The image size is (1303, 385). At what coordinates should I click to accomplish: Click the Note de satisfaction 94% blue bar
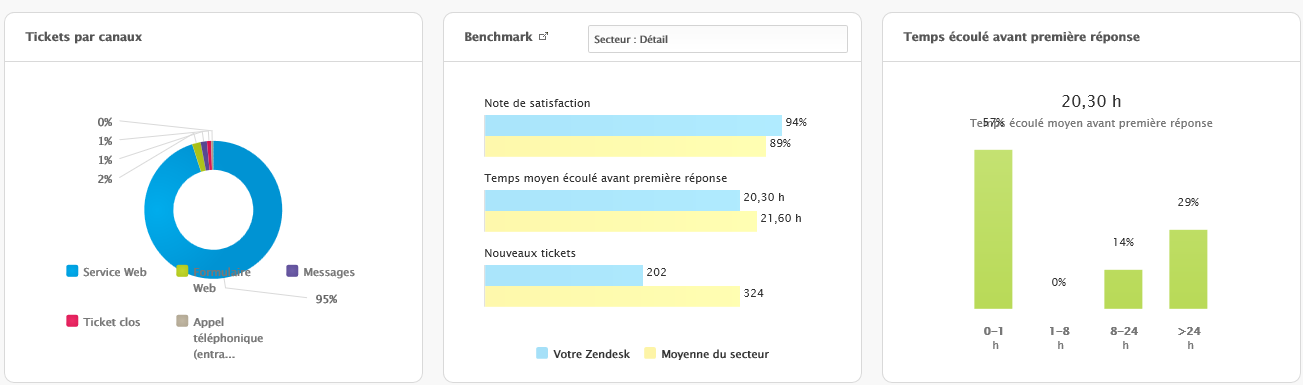click(x=633, y=125)
